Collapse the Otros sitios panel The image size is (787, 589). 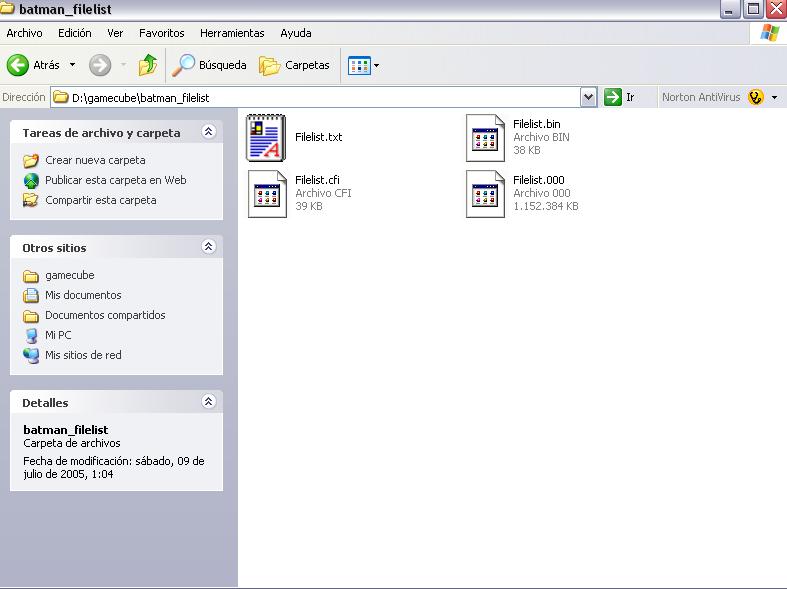point(208,247)
